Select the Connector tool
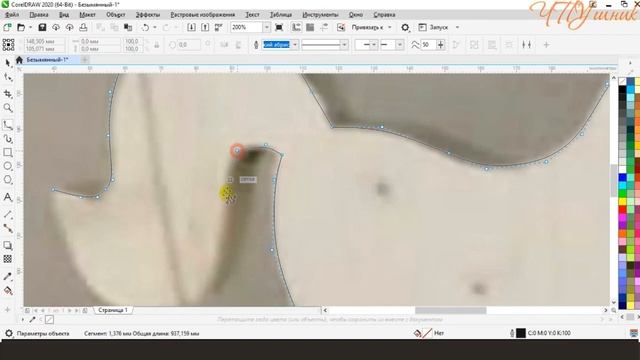640x360 pixels. (7, 228)
